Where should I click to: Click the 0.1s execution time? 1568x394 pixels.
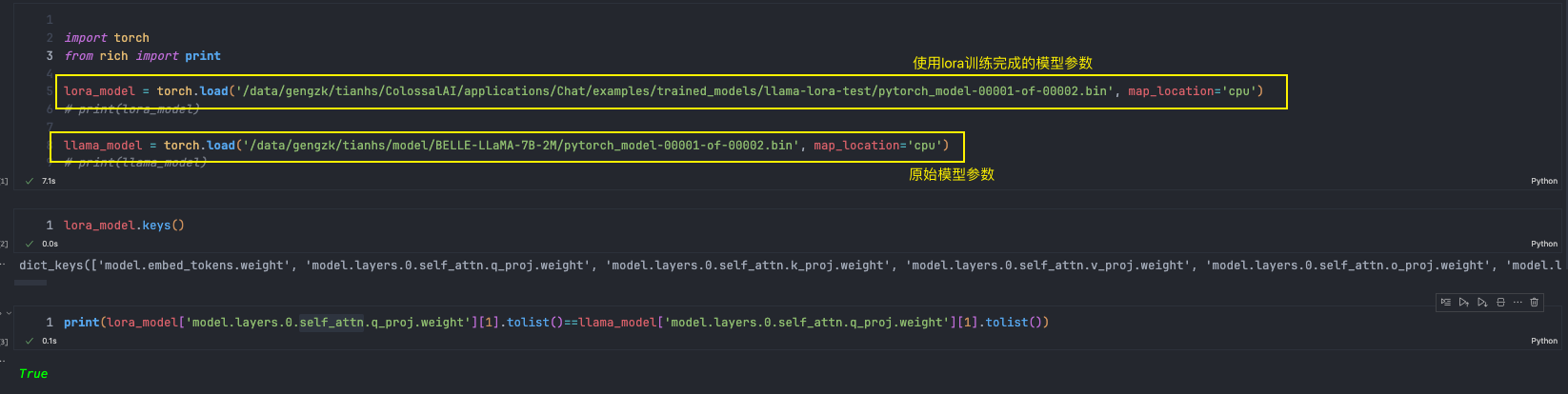pyautogui.click(x=50, y=341)
